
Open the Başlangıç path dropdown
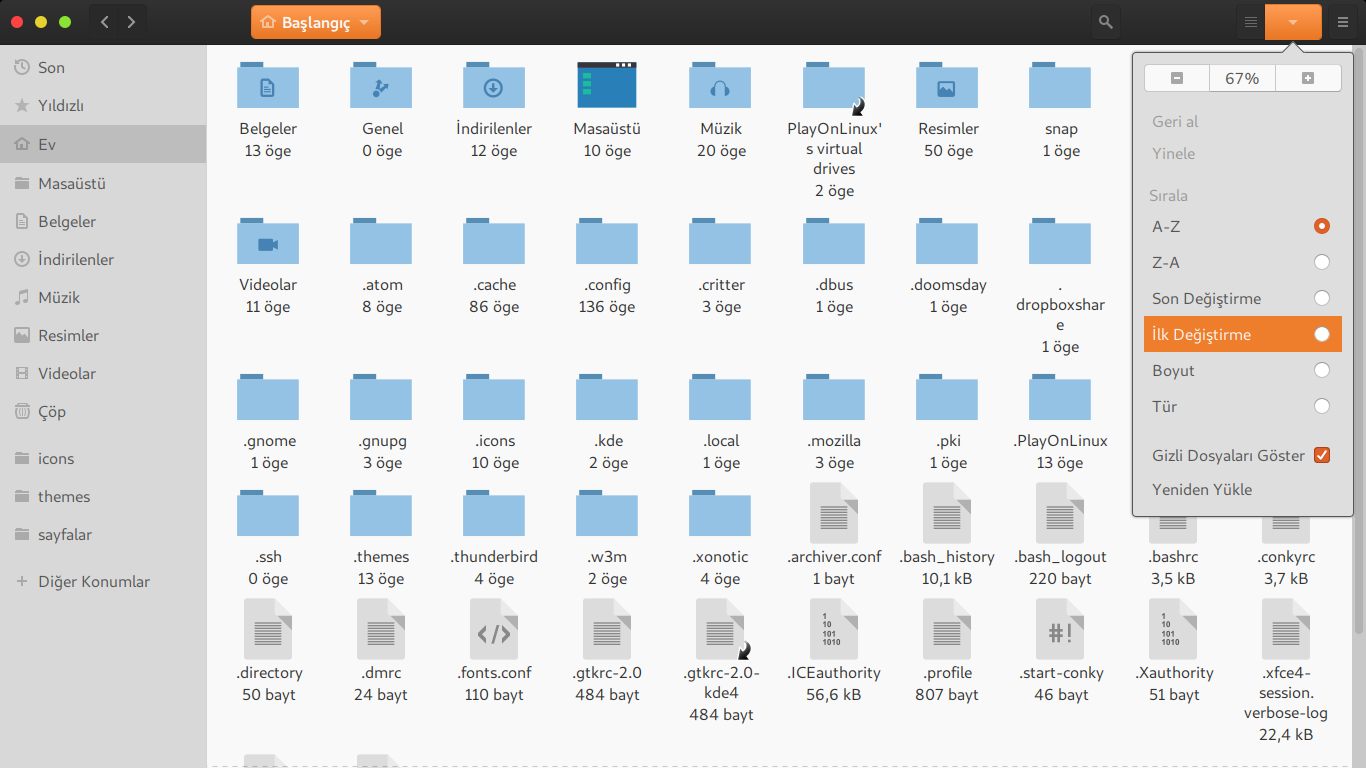click(315, 22)
